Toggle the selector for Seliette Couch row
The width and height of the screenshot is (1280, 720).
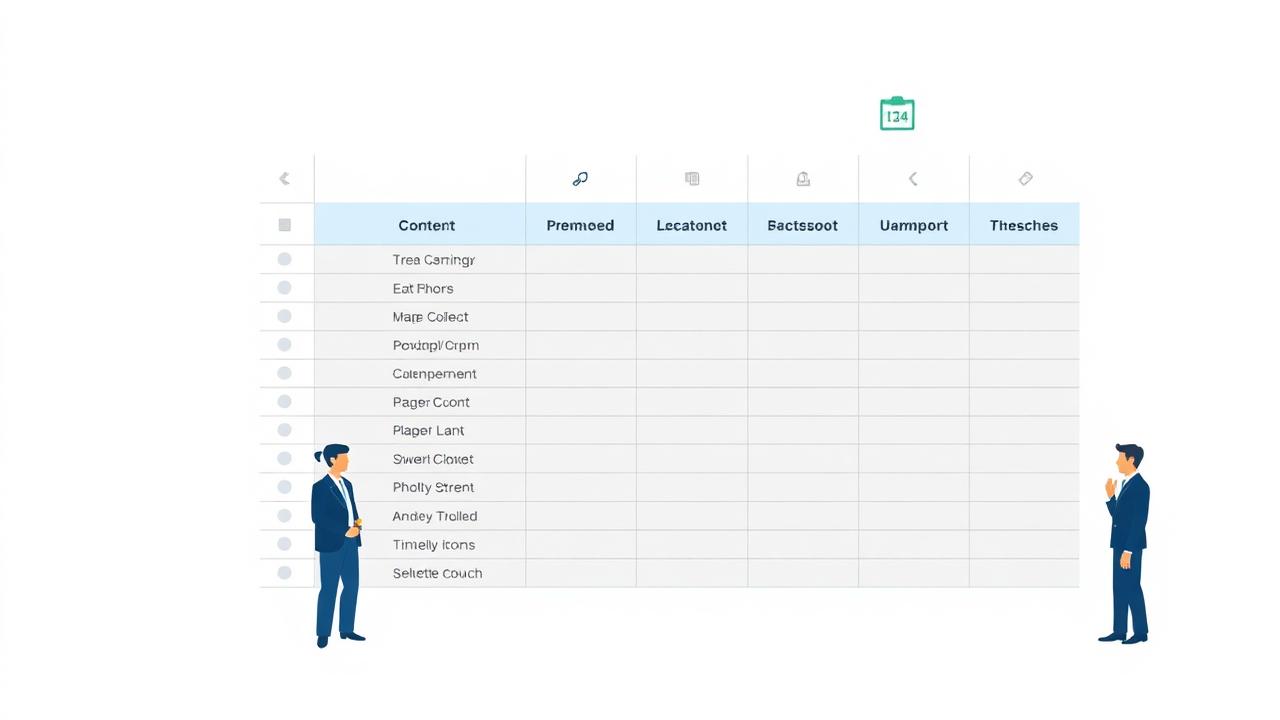click(284, 572)
